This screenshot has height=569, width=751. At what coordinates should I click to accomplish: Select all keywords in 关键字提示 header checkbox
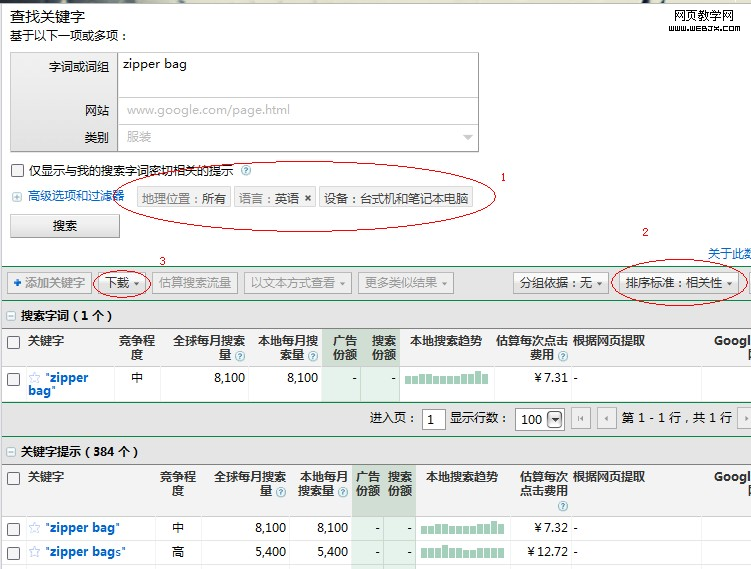[13, 479]
